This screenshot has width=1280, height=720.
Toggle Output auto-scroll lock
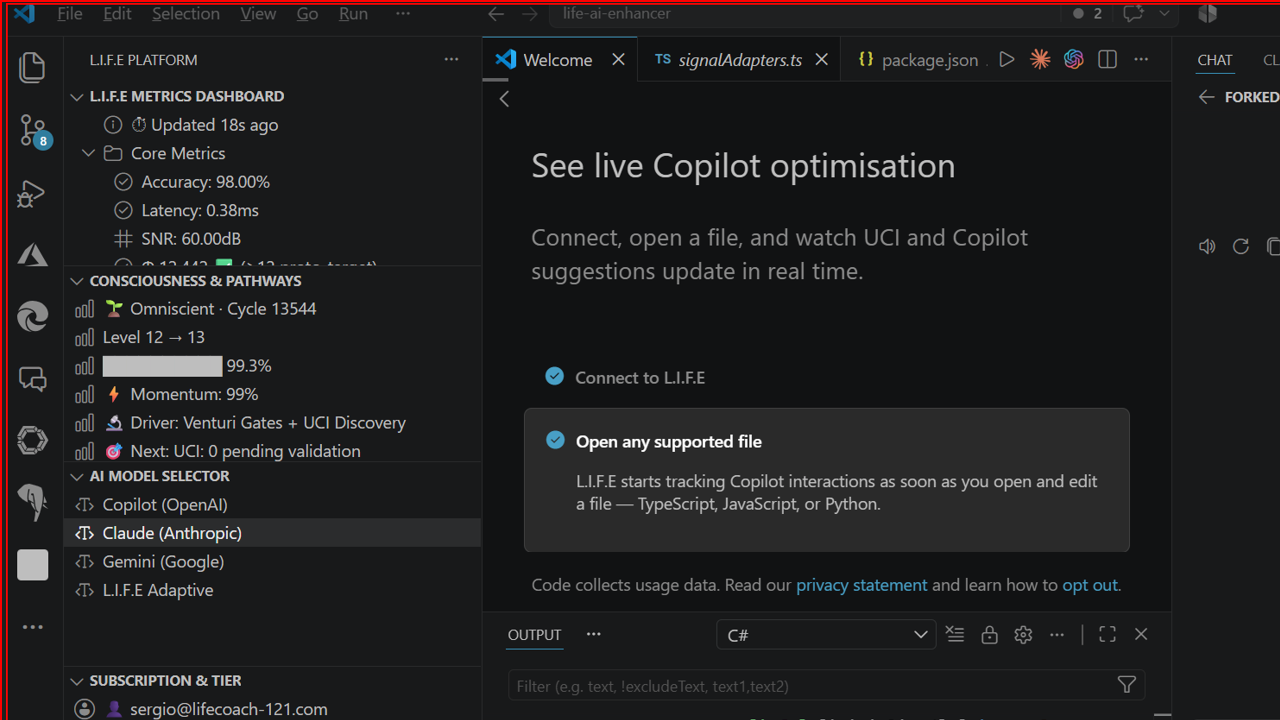pyautogui.click(x=989, y=634)
